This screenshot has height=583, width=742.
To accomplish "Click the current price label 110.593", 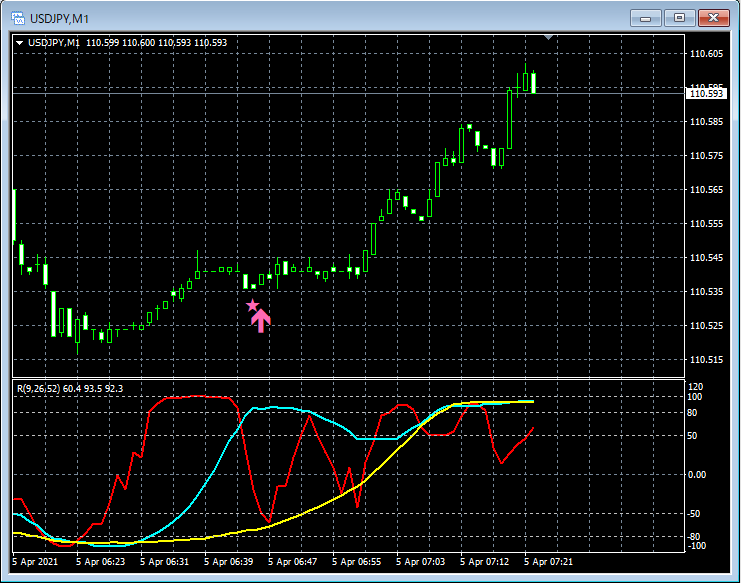I will [x=705, y=94].
